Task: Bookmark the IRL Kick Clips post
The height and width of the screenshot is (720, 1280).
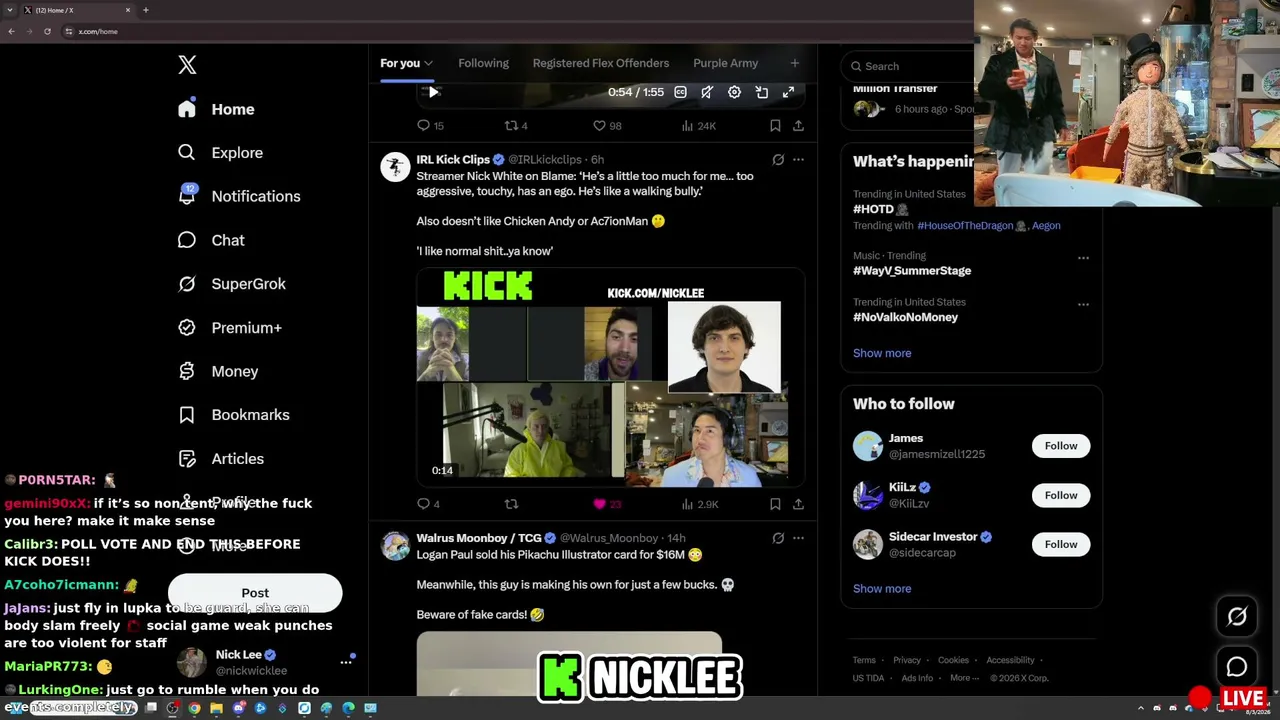Action: tap(775, 504)
